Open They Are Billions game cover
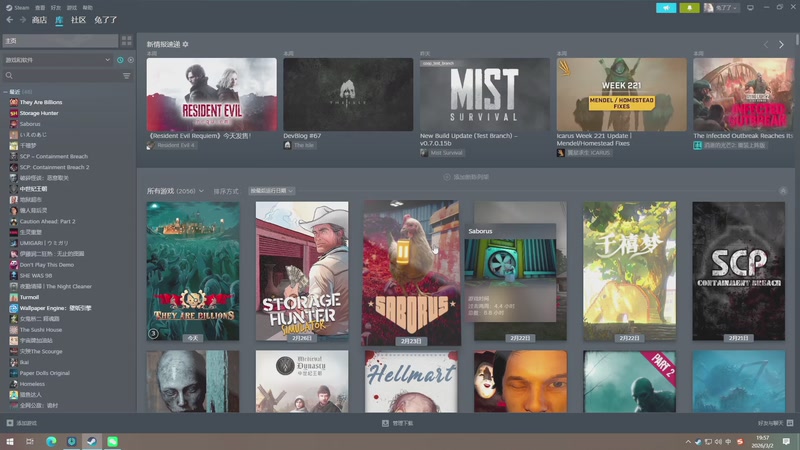 tap(193, 271)
